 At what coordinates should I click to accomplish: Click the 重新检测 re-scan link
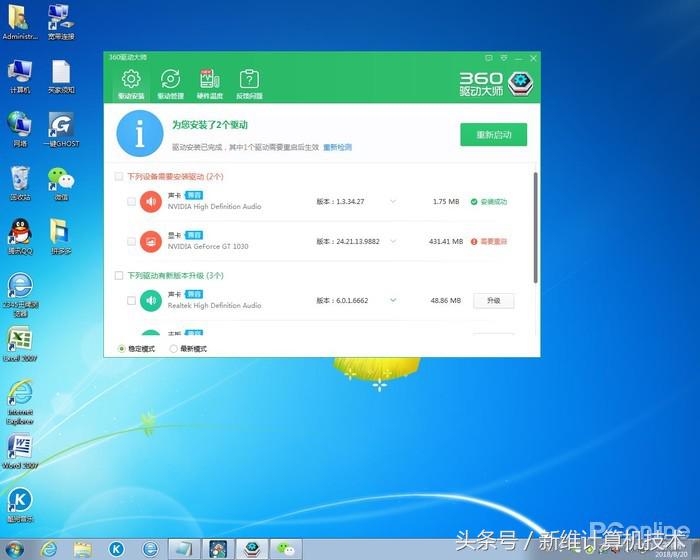[x=337, y=147]
